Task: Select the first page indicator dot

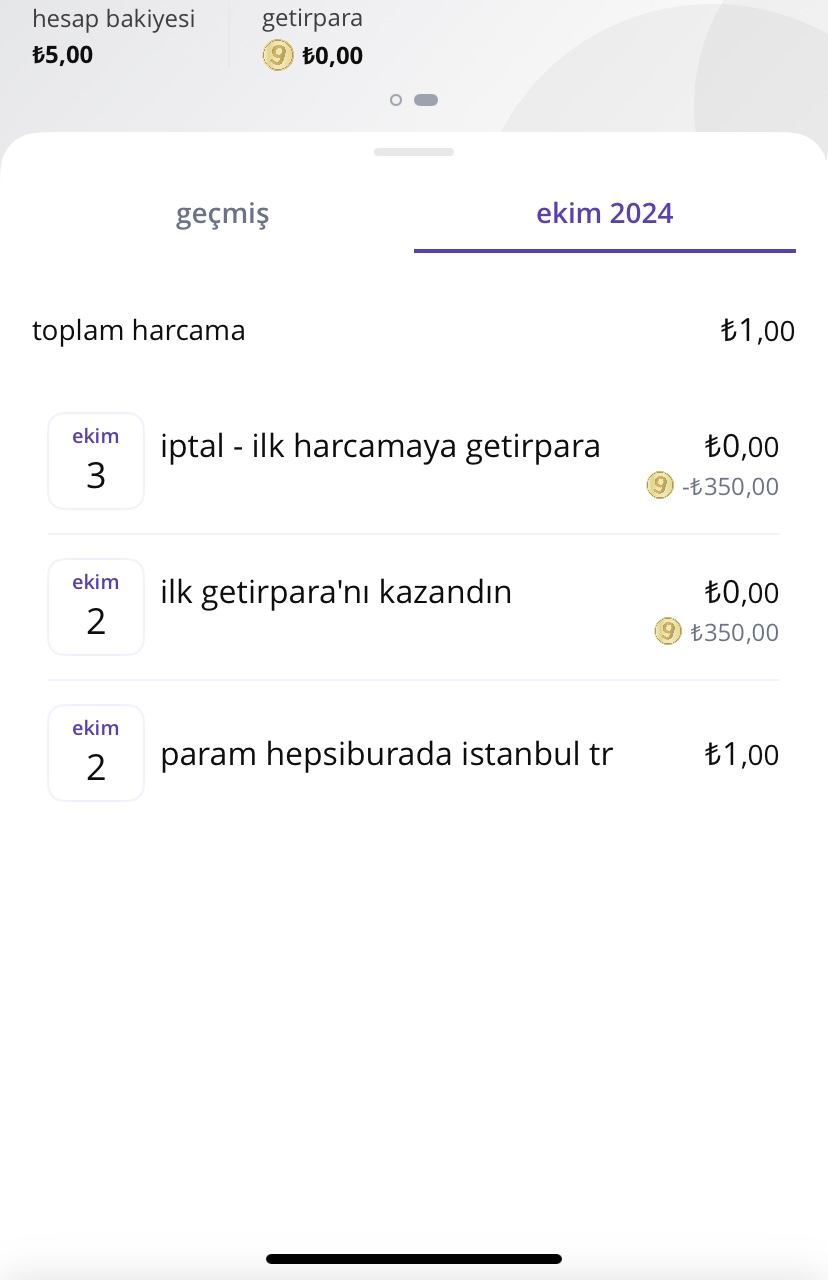Action: click(x=396, y=100)
